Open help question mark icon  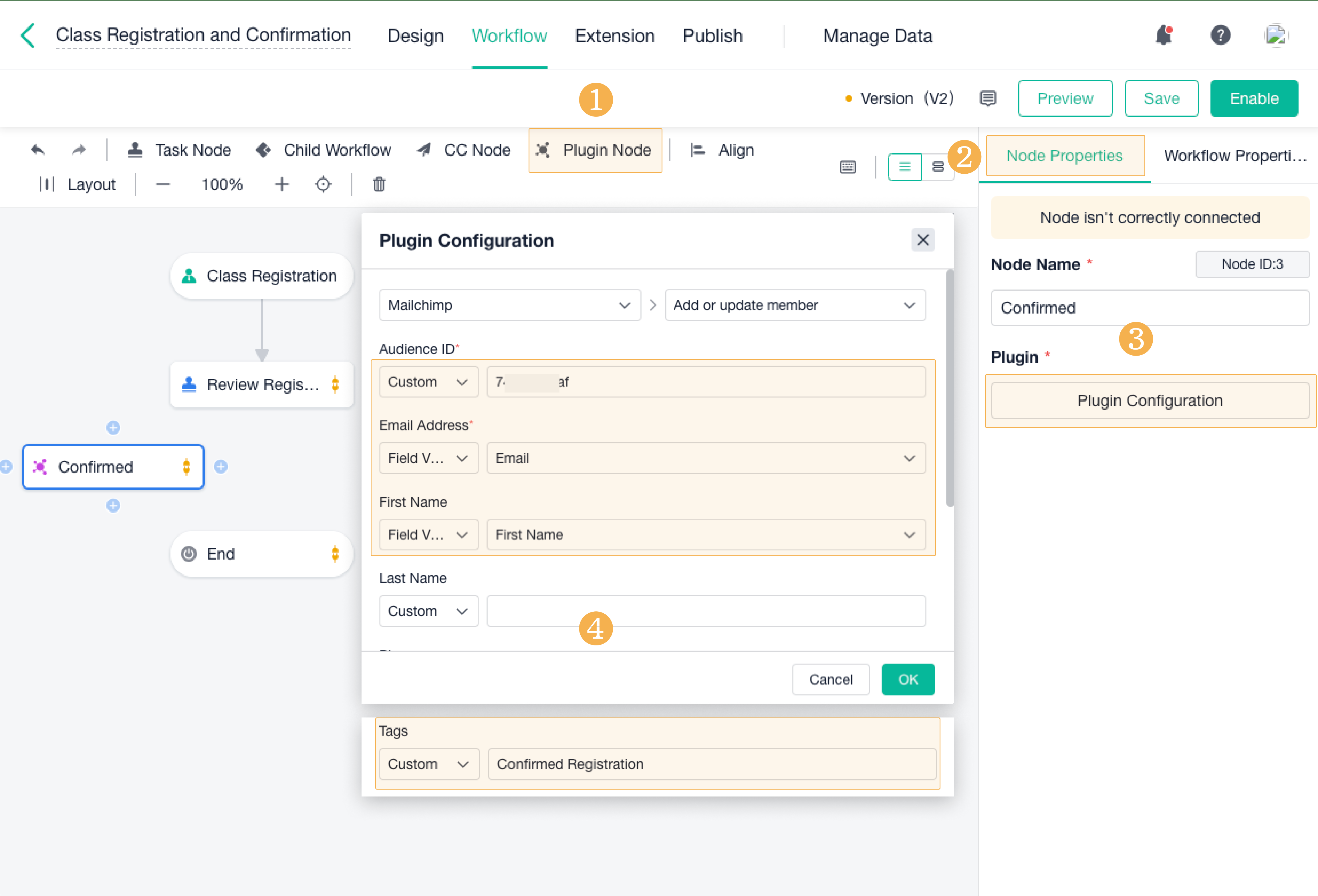(1220, 36)
